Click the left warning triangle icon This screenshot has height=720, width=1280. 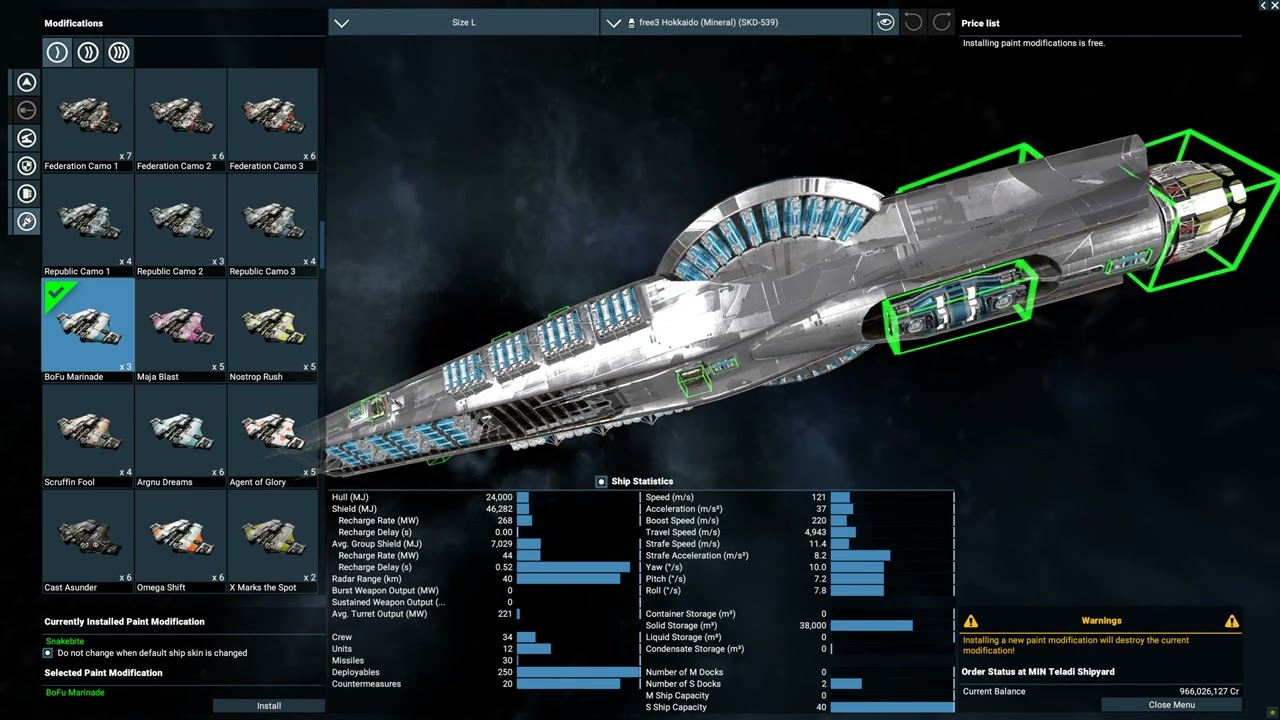pos(971,621)
